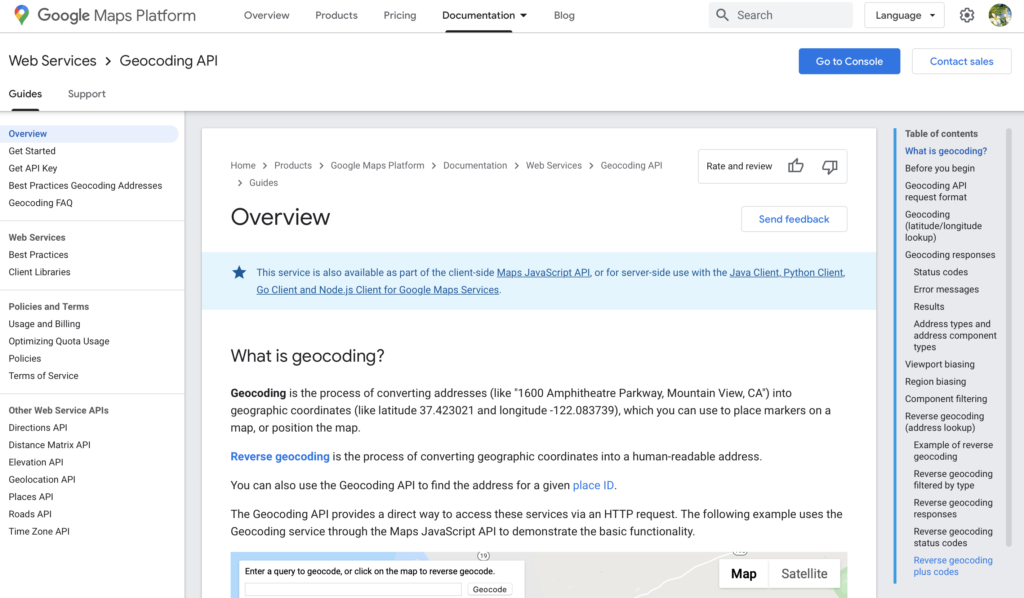Switch map view to Satellite

click(804, 573)
